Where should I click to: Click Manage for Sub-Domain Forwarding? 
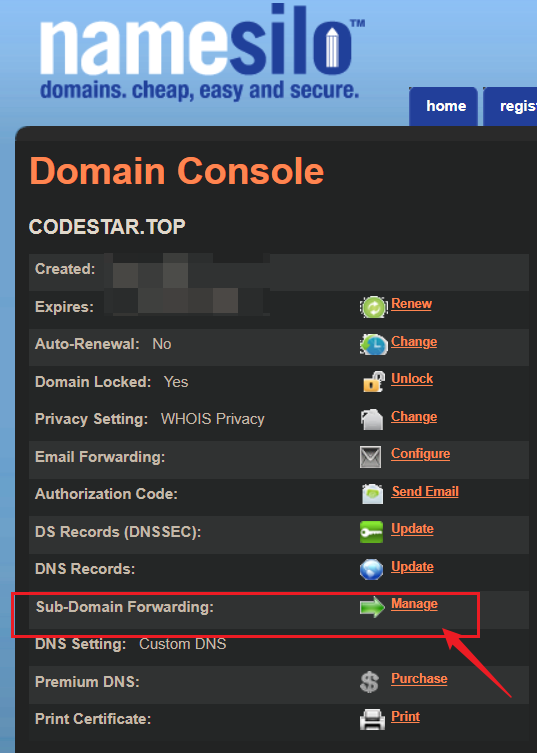pos(414,604)
